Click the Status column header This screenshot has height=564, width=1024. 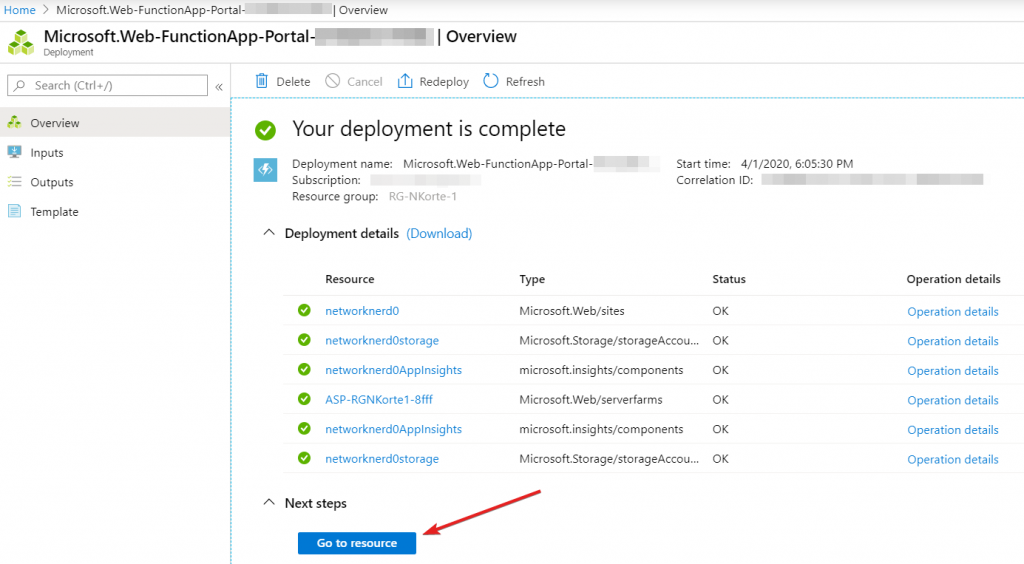[729, 279]
